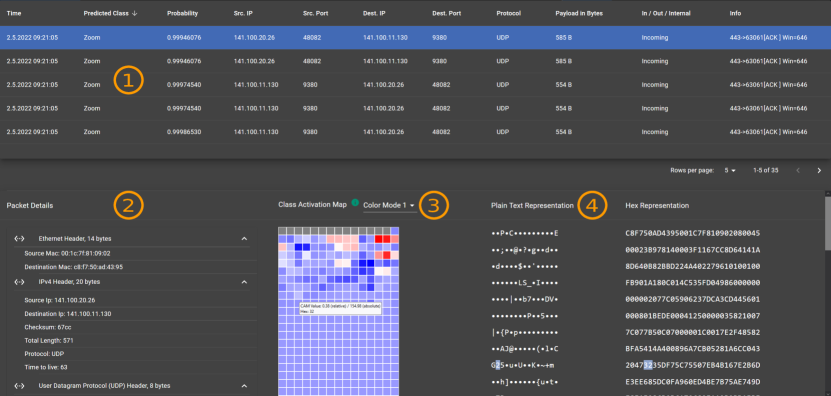Click the bright red cell in activation map
The width and height of the screenshot is (831, 396).
[378, 239]
